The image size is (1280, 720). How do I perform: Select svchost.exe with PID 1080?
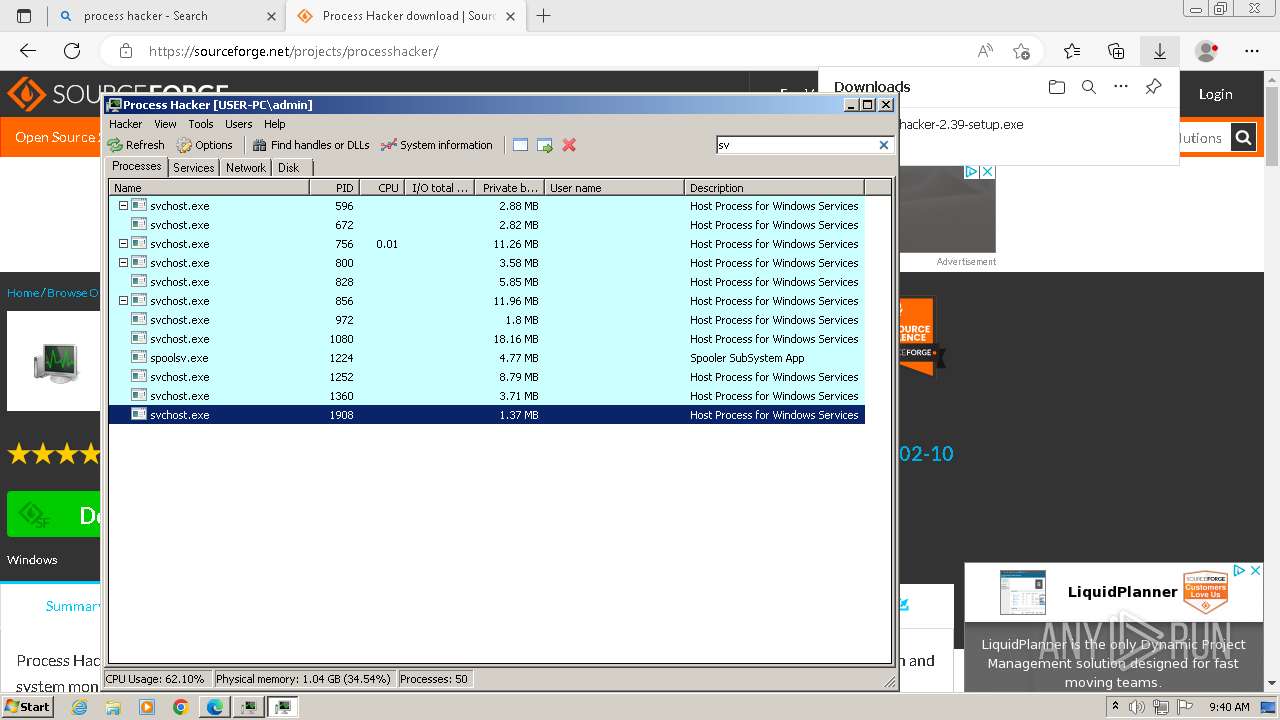pos(486,339)
